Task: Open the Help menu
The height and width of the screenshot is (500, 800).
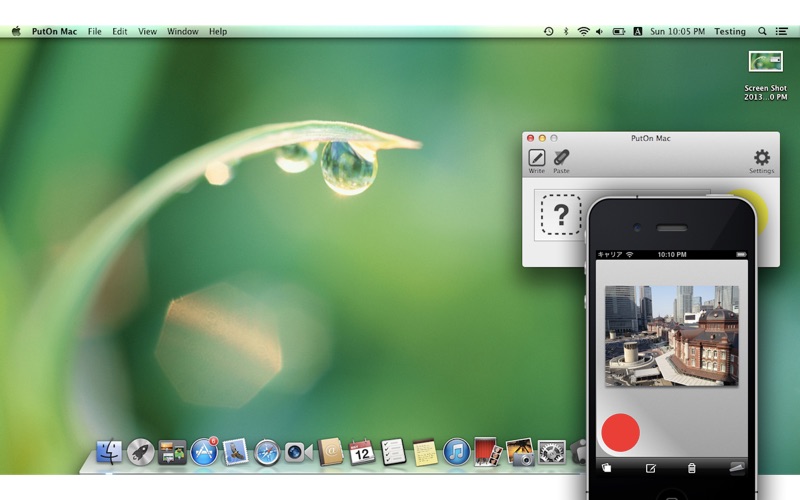Action: pos(218,31)
